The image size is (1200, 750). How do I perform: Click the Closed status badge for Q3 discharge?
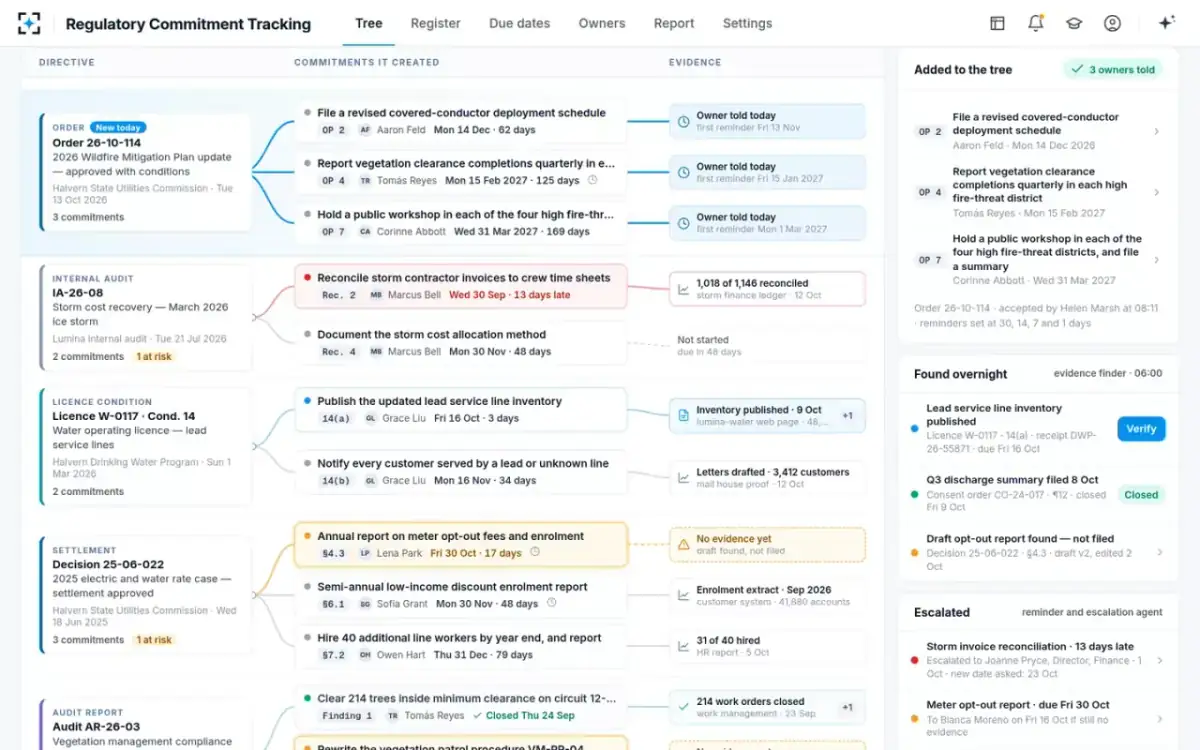(x=1141, y=494)
